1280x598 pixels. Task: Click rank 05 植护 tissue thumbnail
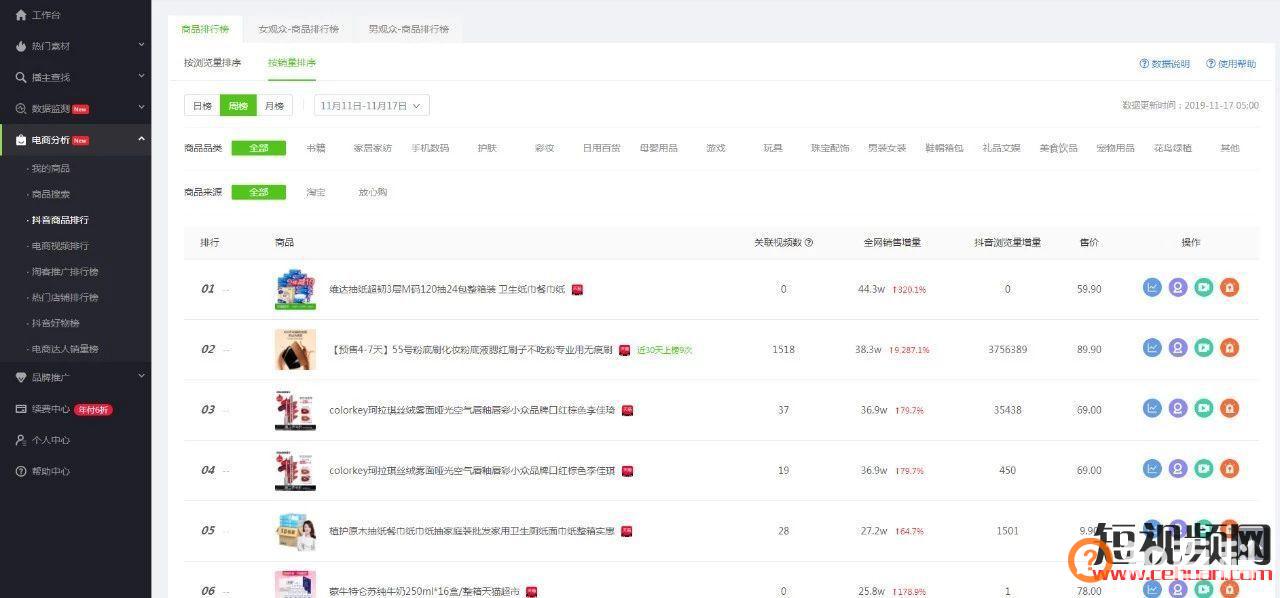(295, 530)
